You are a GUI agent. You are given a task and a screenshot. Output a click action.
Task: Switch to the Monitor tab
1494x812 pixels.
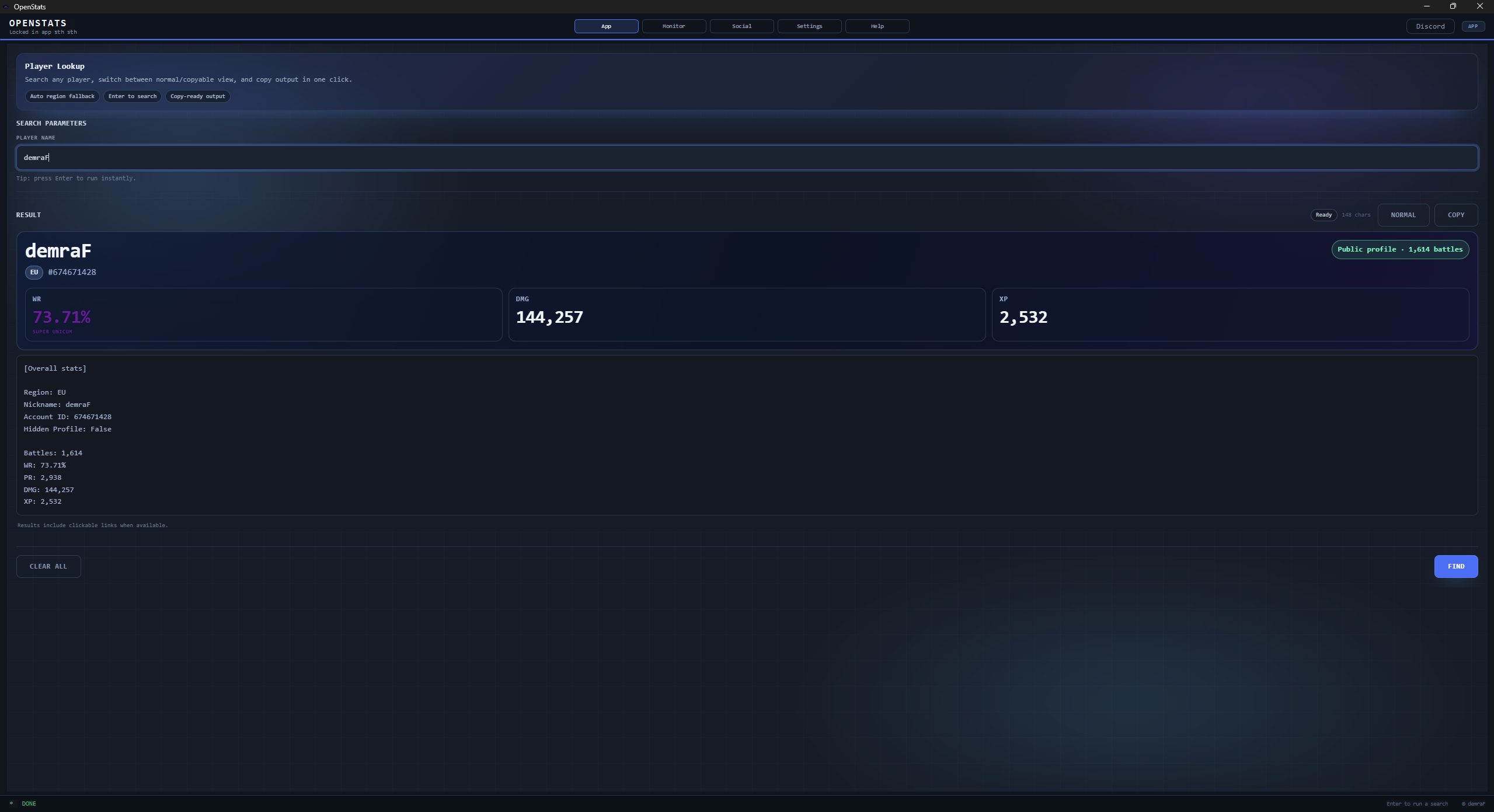coord(673,26)
